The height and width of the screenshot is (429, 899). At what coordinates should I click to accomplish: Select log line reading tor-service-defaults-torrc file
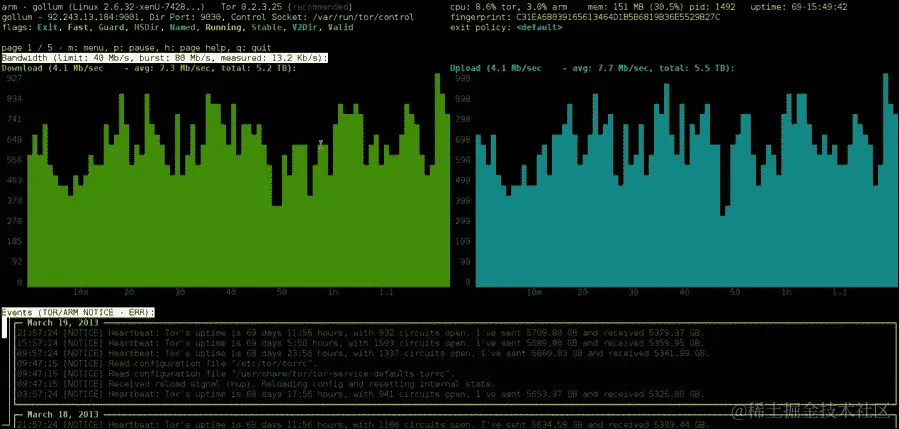coord(236,374)
